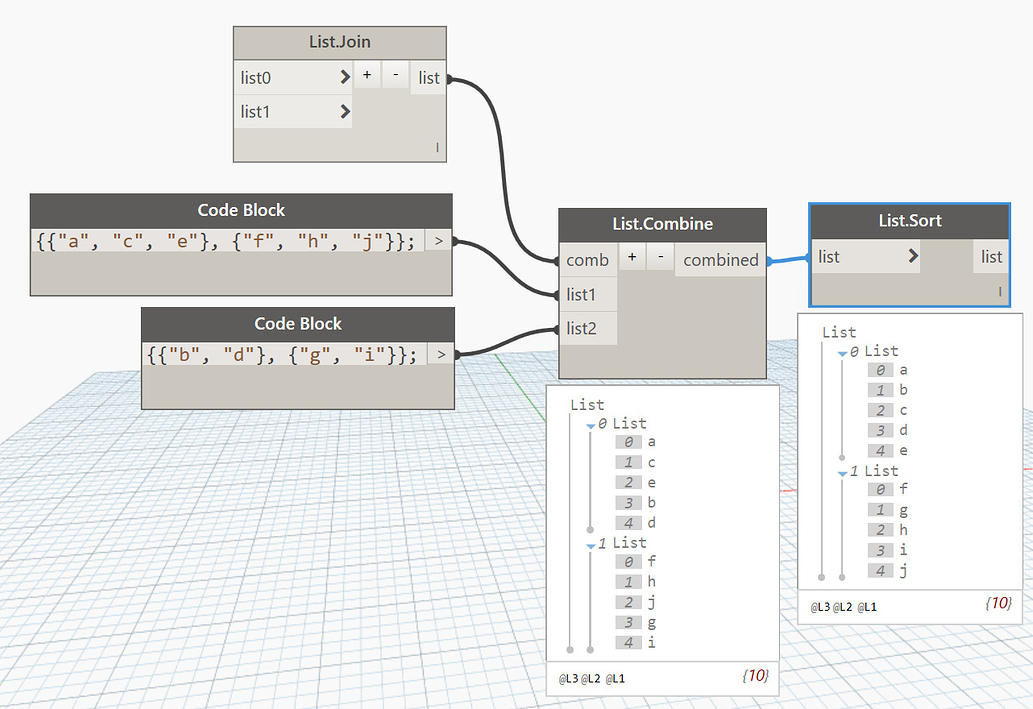Click the + button on List.Combine node
The width and height of the screenshot is (1033, 709).
(x=631, y=256)
